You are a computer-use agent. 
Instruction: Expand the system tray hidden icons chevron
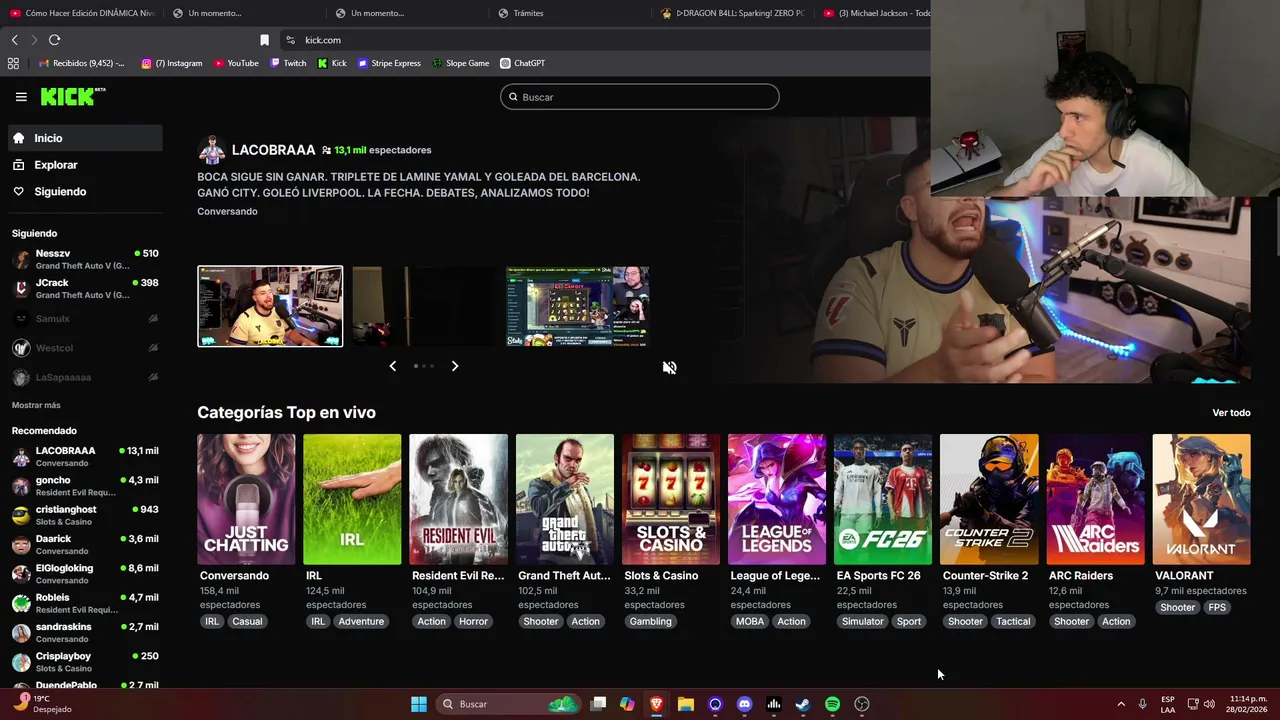(x=1120, y=704)
